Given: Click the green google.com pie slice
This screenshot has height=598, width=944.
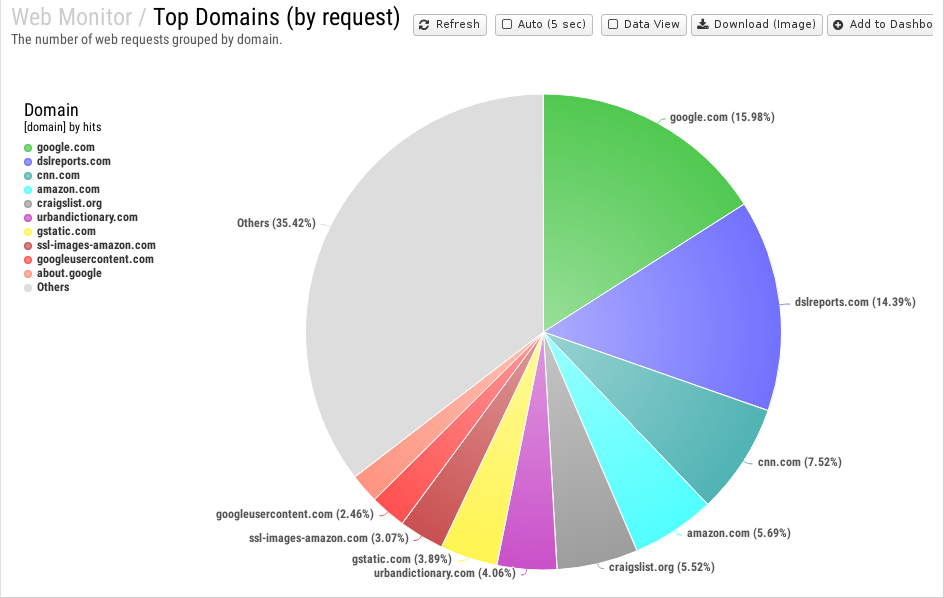Looking at the screenshot, I should pos(620,199).
